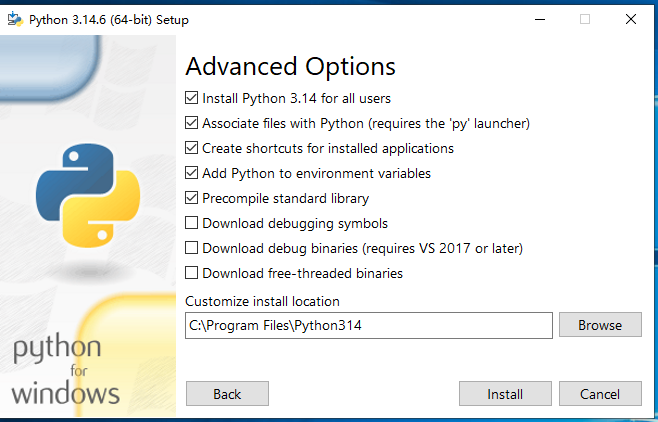This screenshot has width=658, height=422.
Task: Go Back to the previous setup page
Action: coord(227,393)
